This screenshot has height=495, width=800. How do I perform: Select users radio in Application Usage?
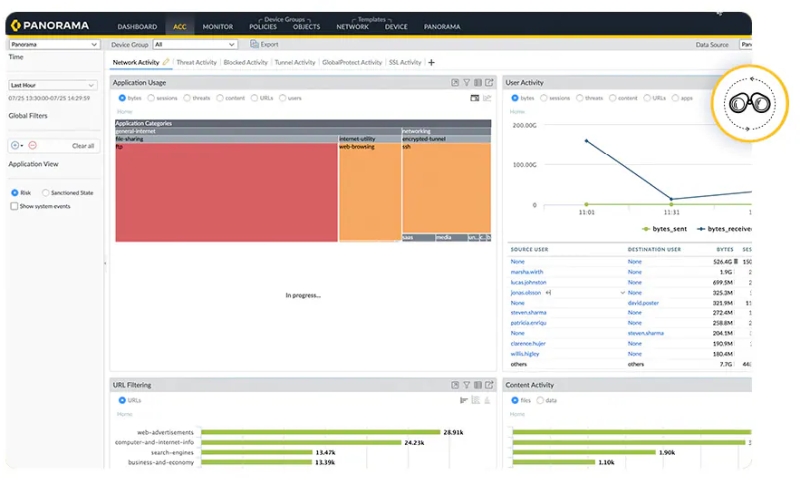tap(283, 98)
